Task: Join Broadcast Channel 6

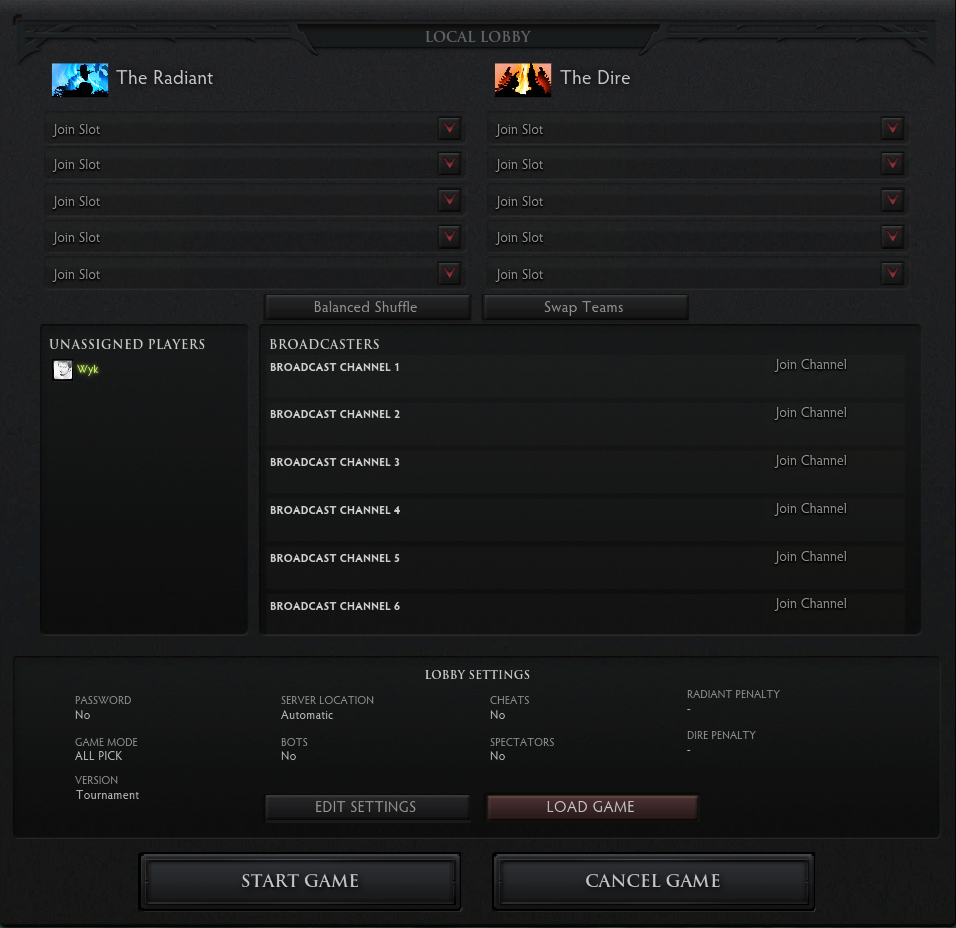Action: pyautogui.click(x=810, y=604)
